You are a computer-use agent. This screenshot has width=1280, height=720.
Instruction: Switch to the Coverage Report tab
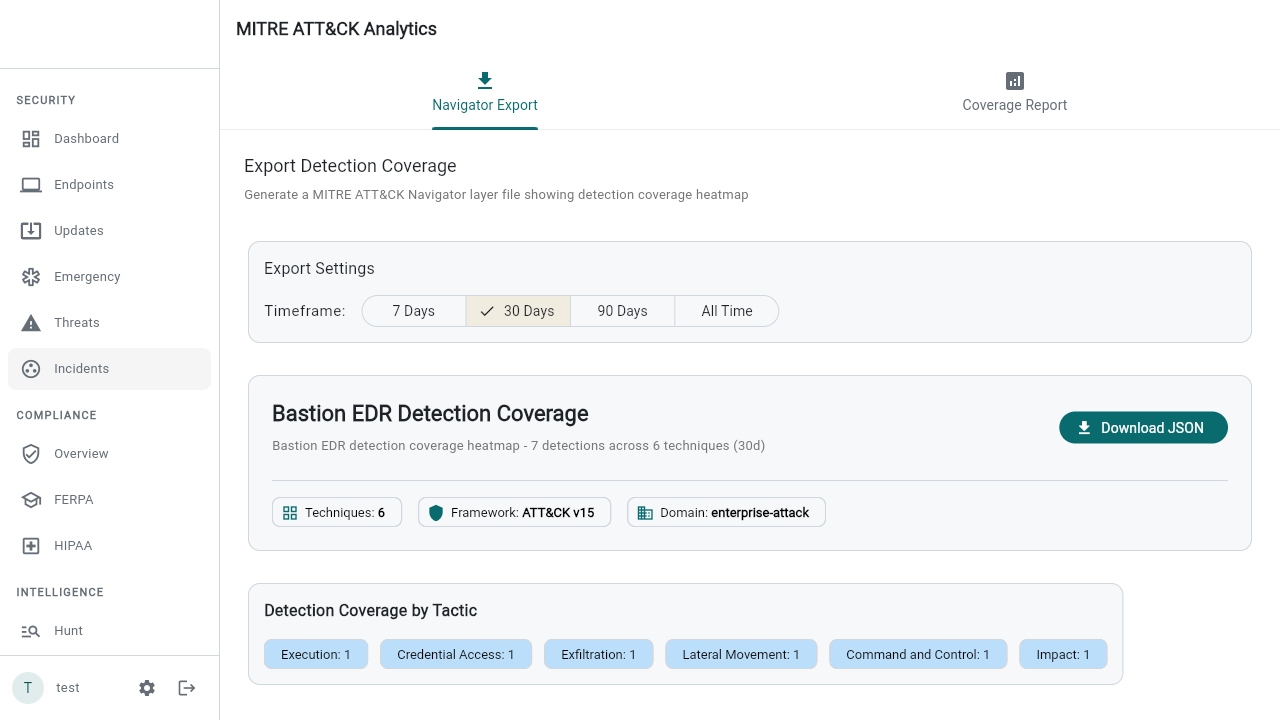click(1014, 93)
